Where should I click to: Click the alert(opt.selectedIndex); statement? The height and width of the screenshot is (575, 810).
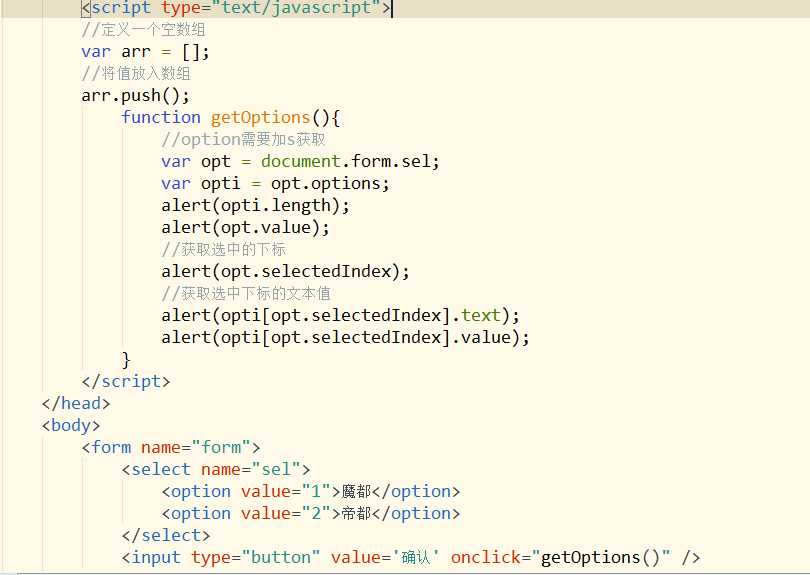point(285,271)
